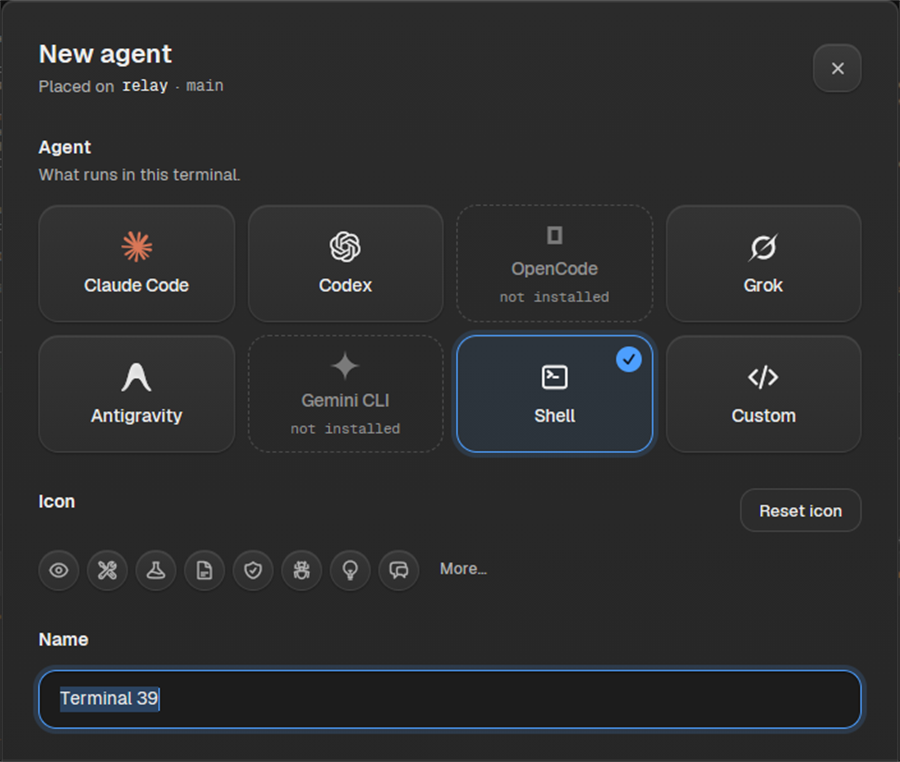Focus the Name field containing Terminal 39
The image size is (900, 762).
450,699
